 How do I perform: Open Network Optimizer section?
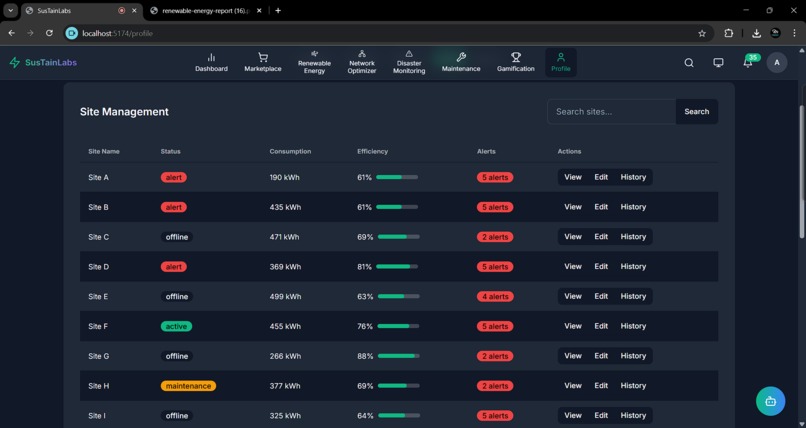tap(362, 62)
